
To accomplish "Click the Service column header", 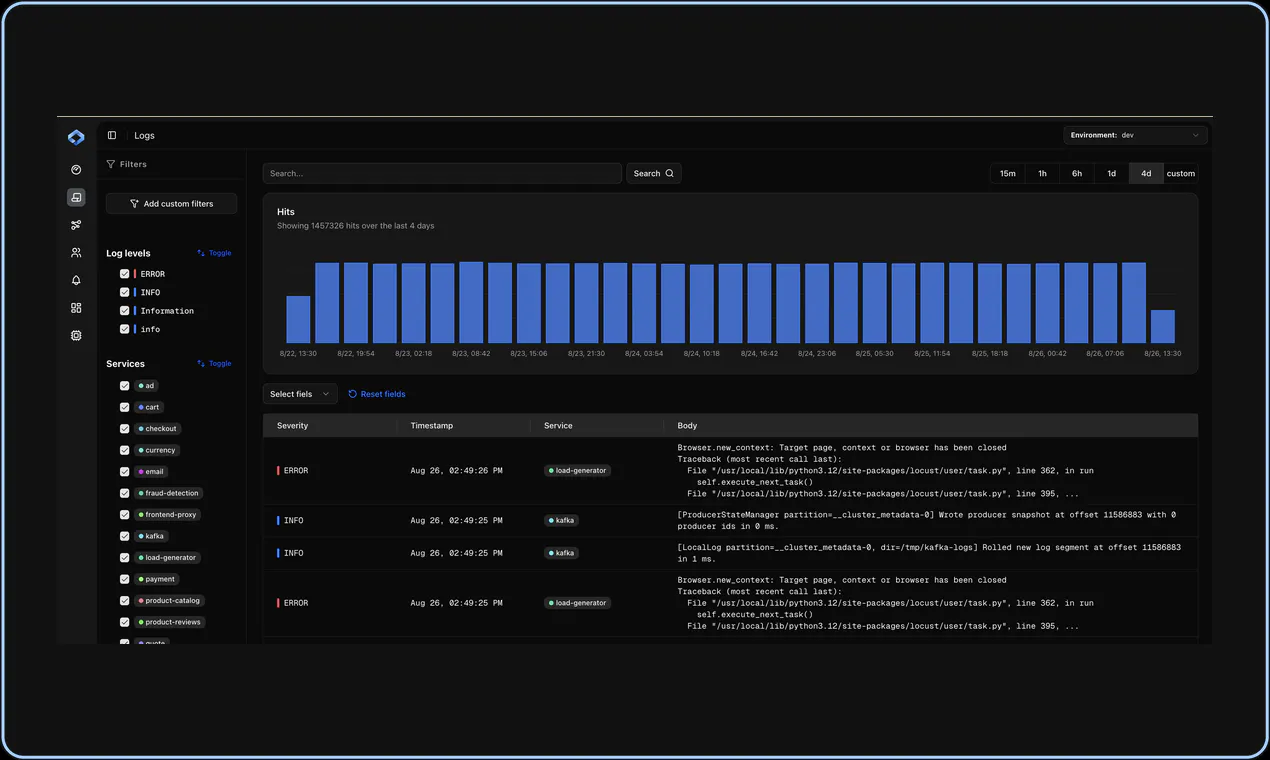I will pos(558,426).
